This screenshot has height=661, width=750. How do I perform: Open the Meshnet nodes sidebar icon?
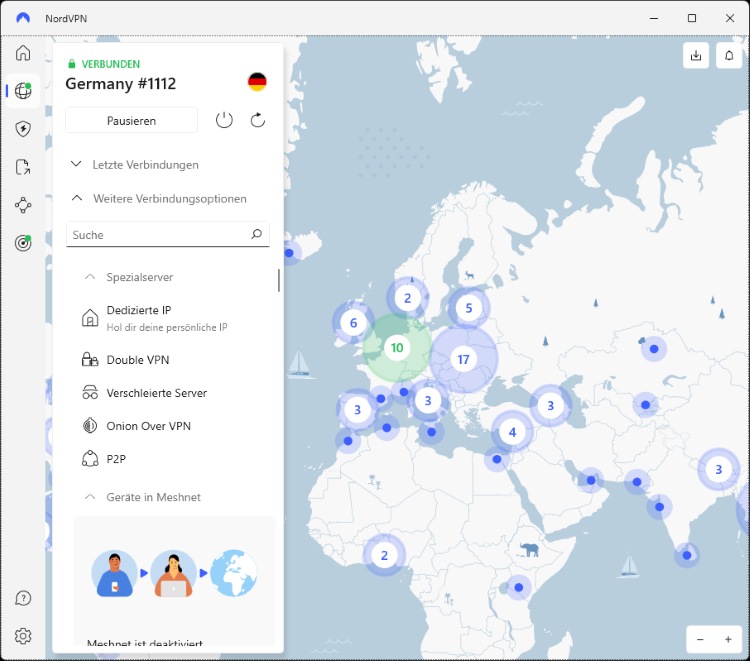click(23, 205)
